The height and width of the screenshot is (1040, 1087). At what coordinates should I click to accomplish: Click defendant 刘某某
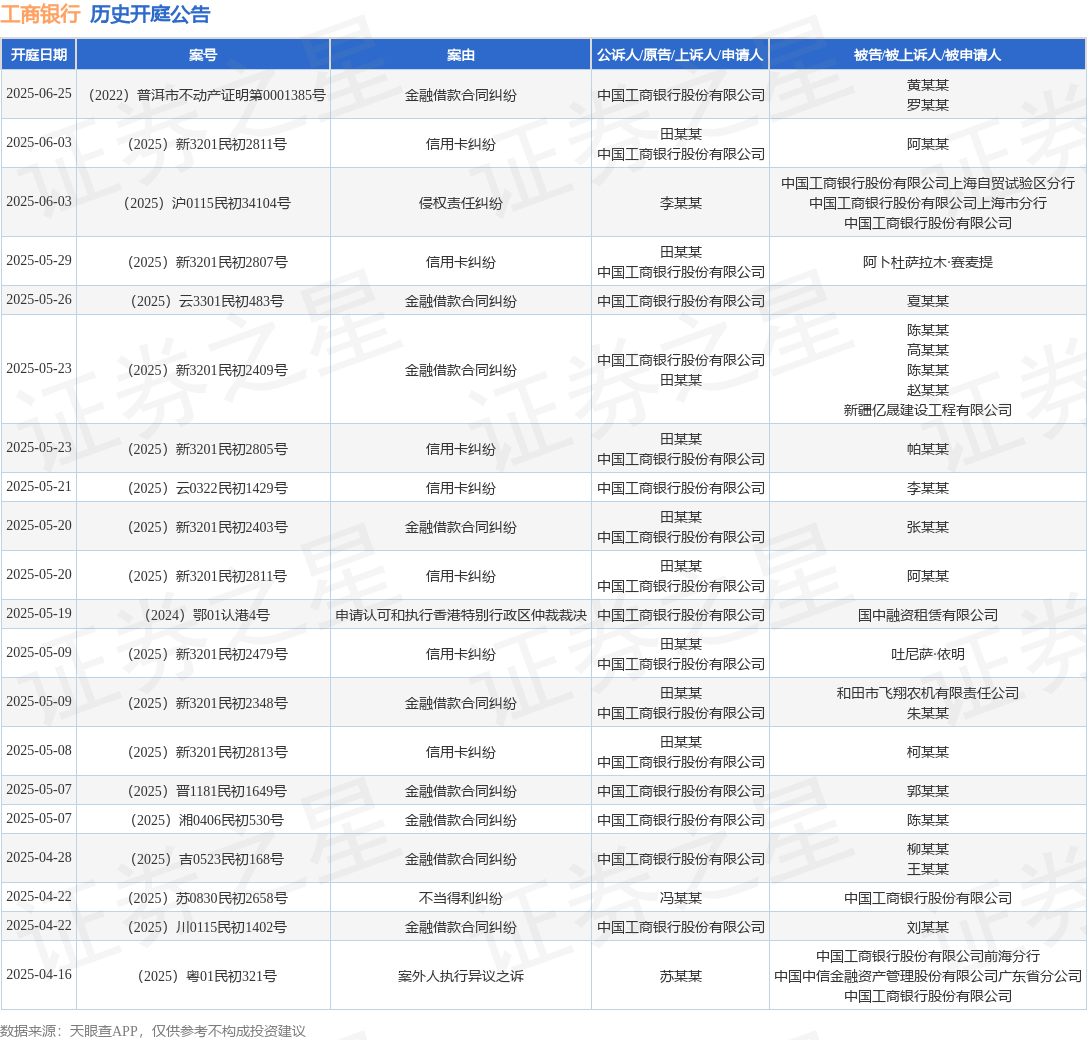pyautogui.click(x=928, y=927)
